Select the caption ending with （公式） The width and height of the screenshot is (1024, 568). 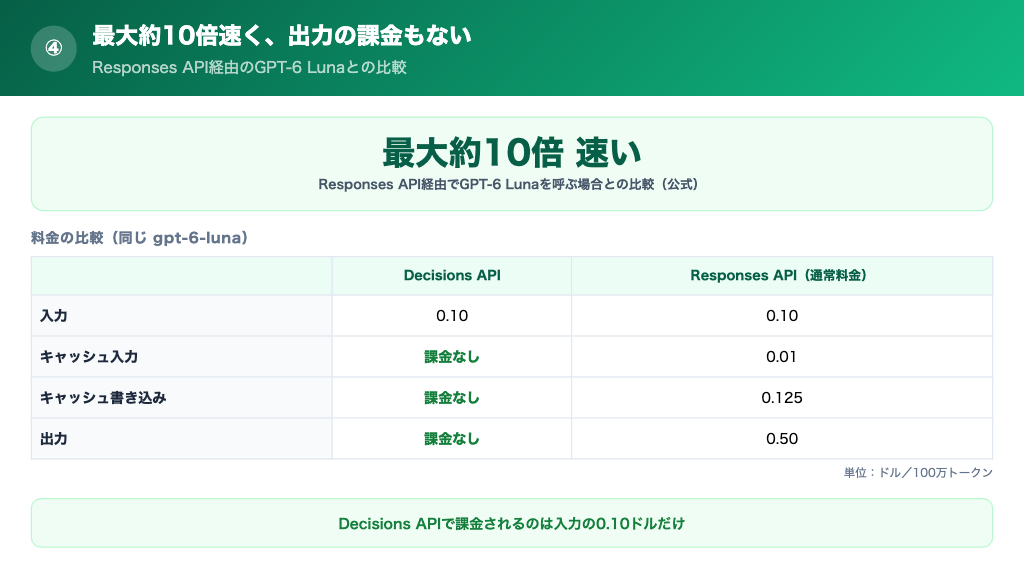508,184
